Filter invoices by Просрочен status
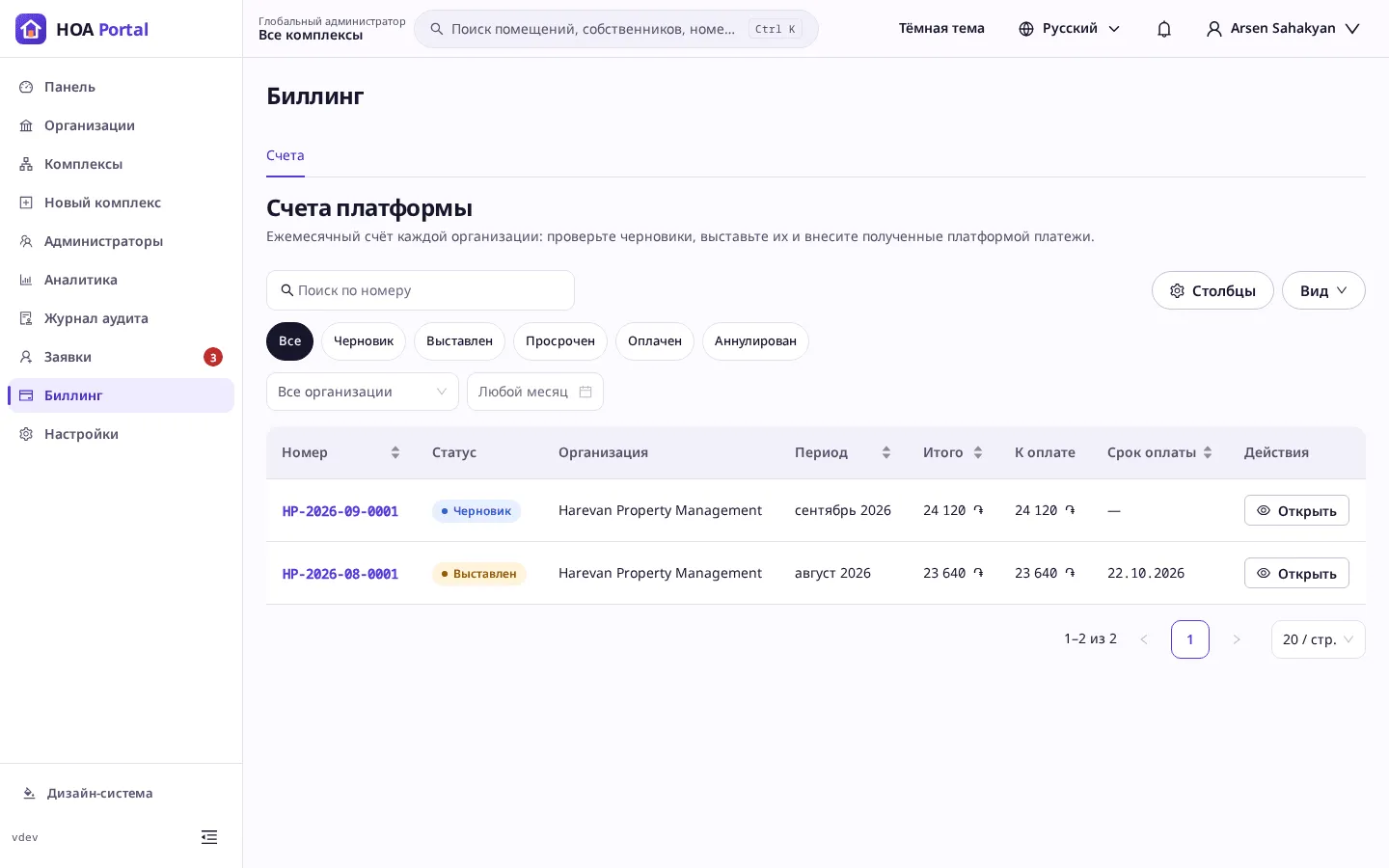This screenshot has height=868, width=1389. click(560, 341)
